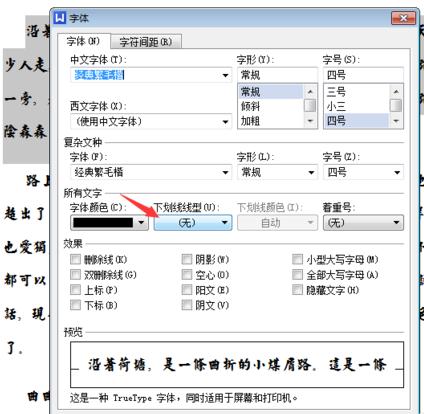This screenshot has width=424, height=414.
Task: Open the 着重号 dropdown
Action: (363, 222)
